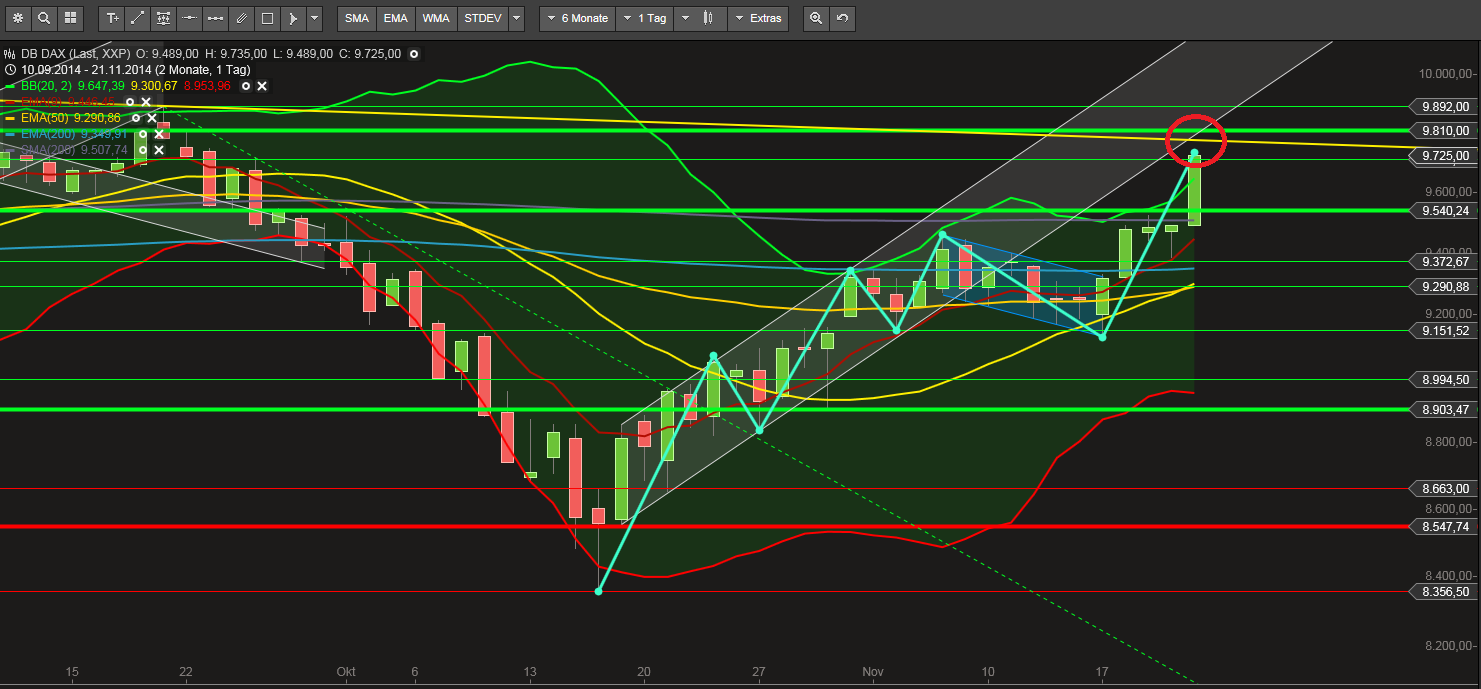
Task: Toggle the EMA(50) indicator circle
Action: [136, 117]
